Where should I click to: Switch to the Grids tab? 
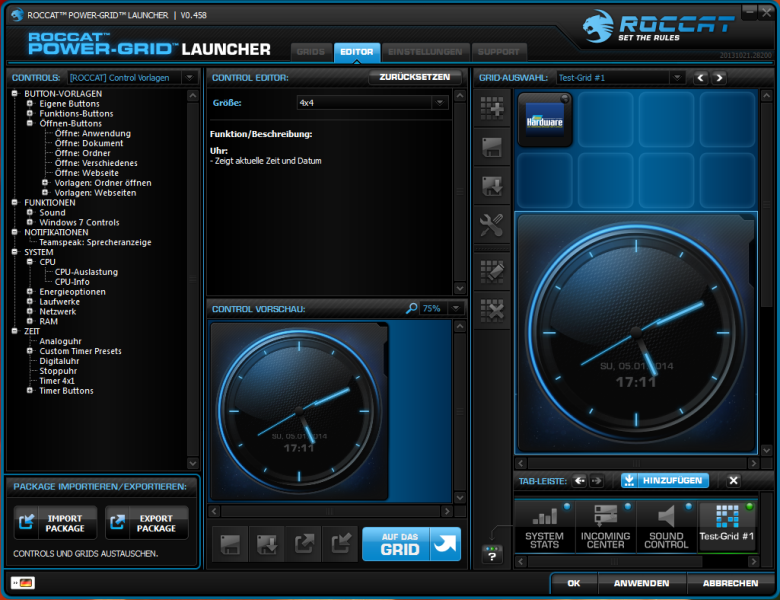pyautogui.click(x=311, y=52)
